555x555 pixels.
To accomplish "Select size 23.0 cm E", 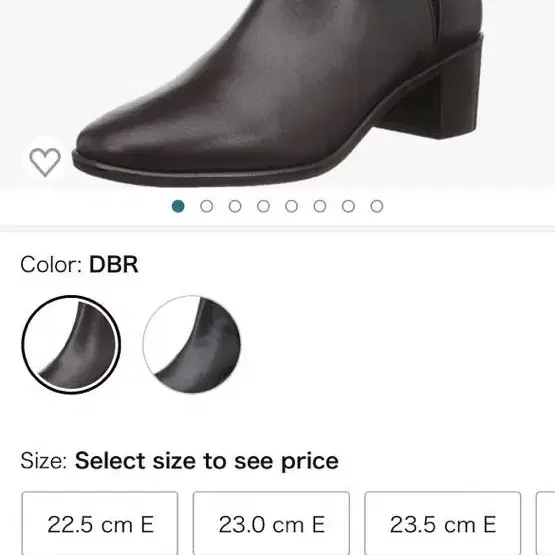I will (x=271, y=523).
